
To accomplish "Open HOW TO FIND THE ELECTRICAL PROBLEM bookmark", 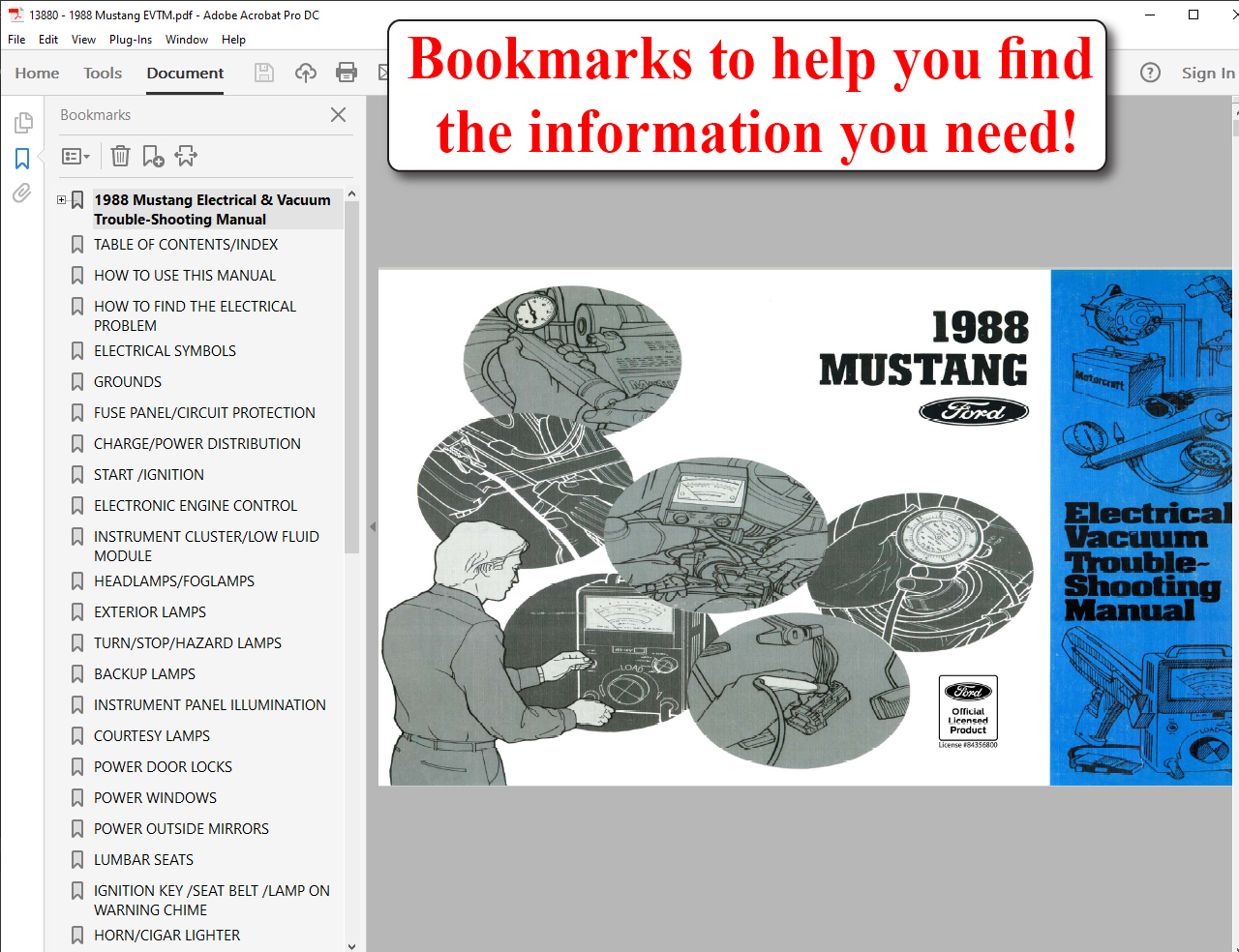I will (195, 316).
